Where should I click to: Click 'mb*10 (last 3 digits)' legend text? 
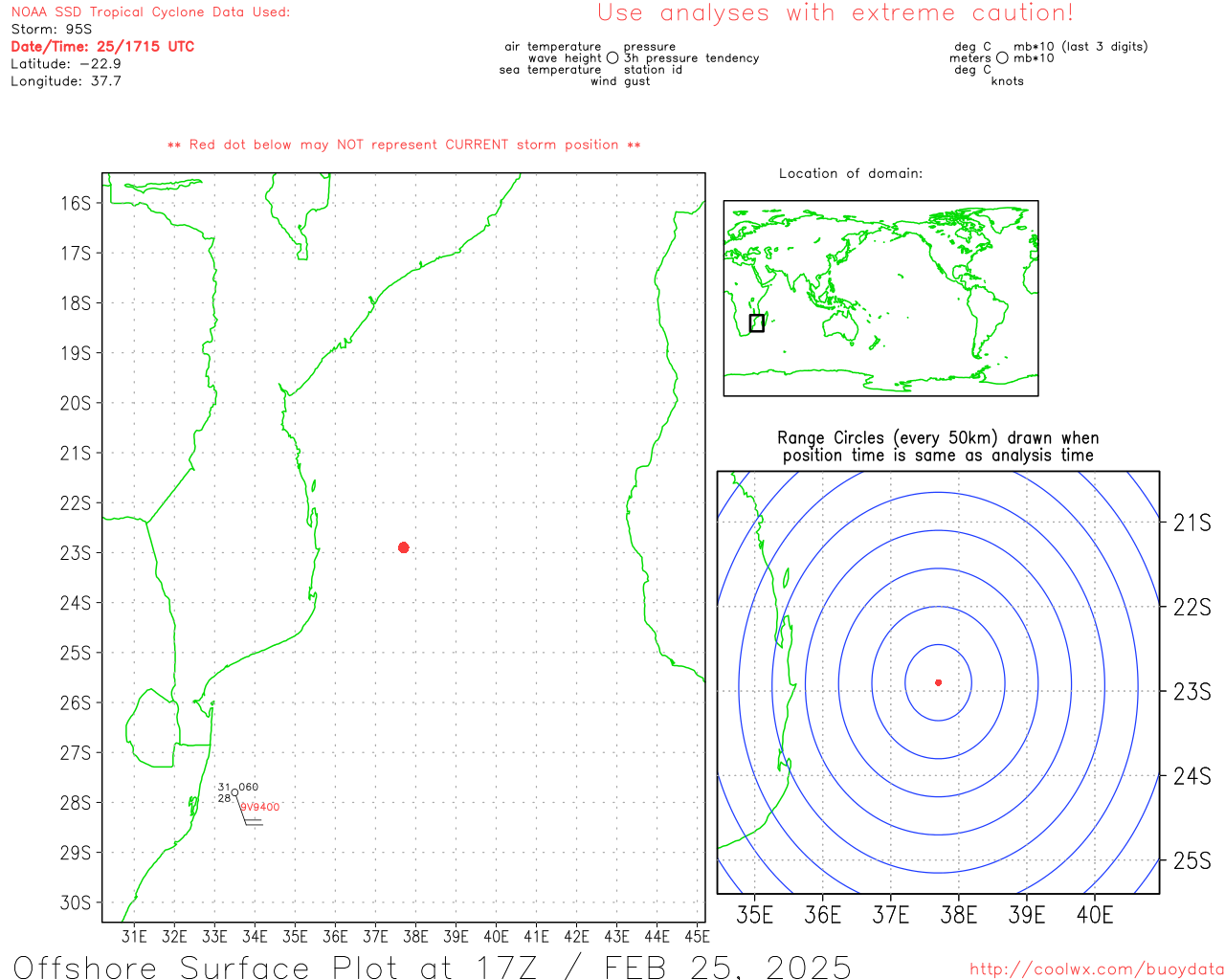click(1080, 46)
